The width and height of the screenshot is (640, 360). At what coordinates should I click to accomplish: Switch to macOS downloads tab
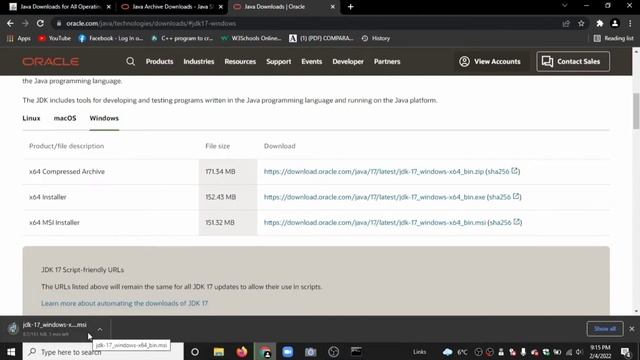tap(65, 118)
